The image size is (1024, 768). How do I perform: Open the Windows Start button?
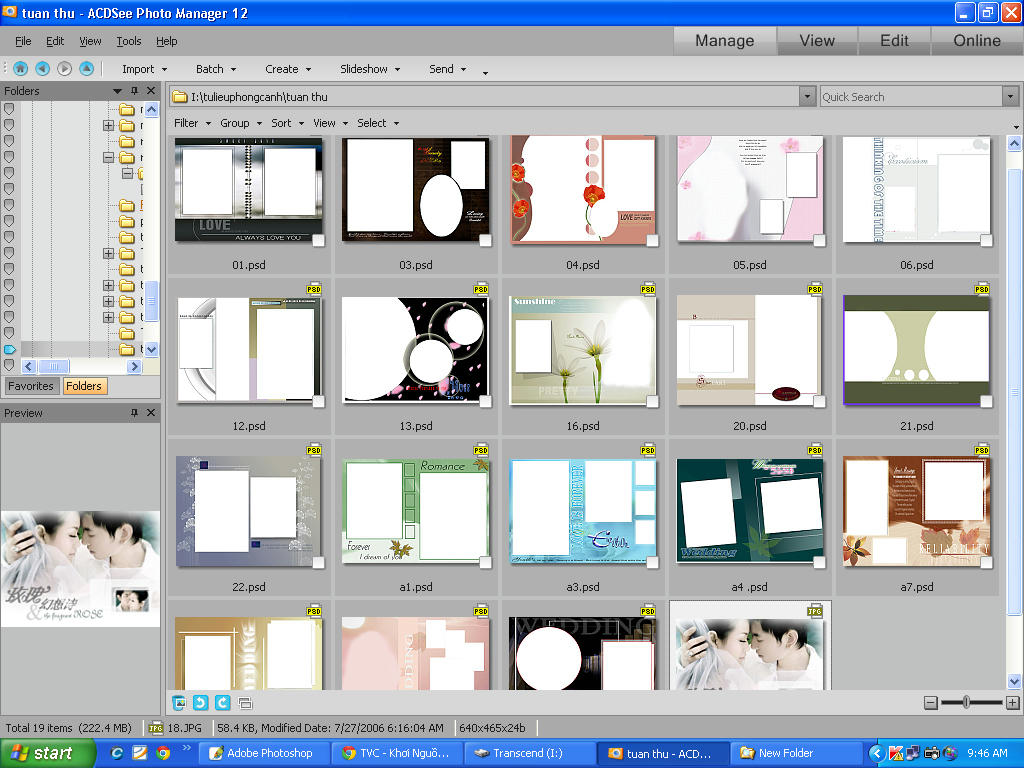coord(48,753)
